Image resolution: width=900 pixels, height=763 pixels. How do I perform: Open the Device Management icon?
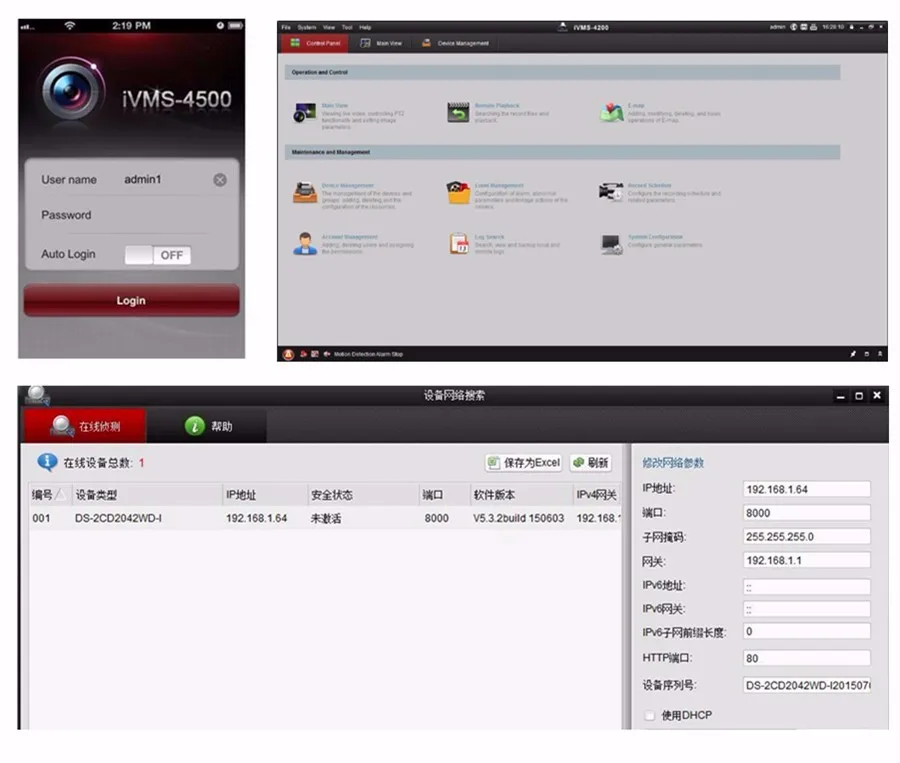coord(305,192)
